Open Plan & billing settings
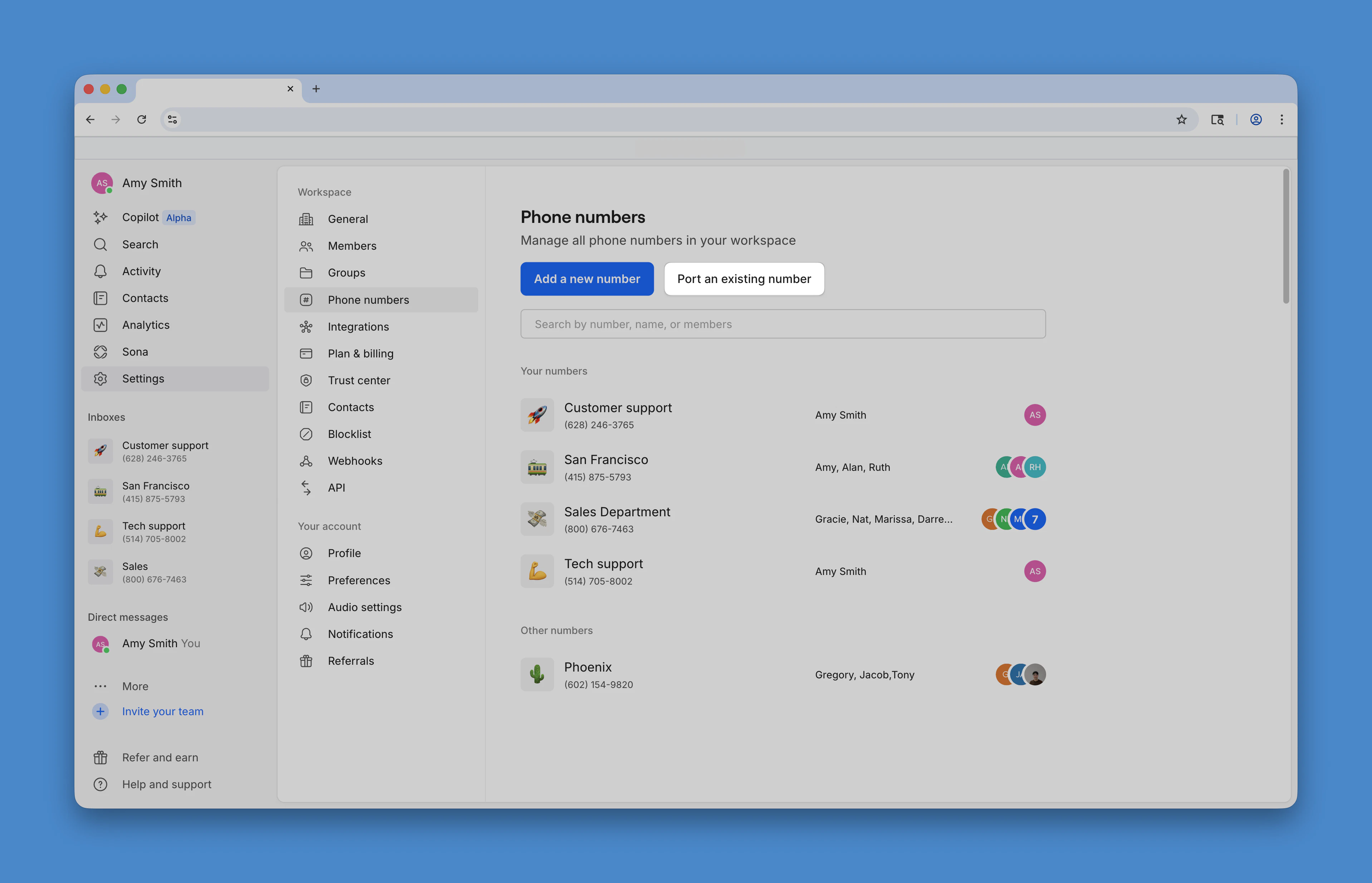The height and width of the screenshot is (883, 1372). (381, 354)
